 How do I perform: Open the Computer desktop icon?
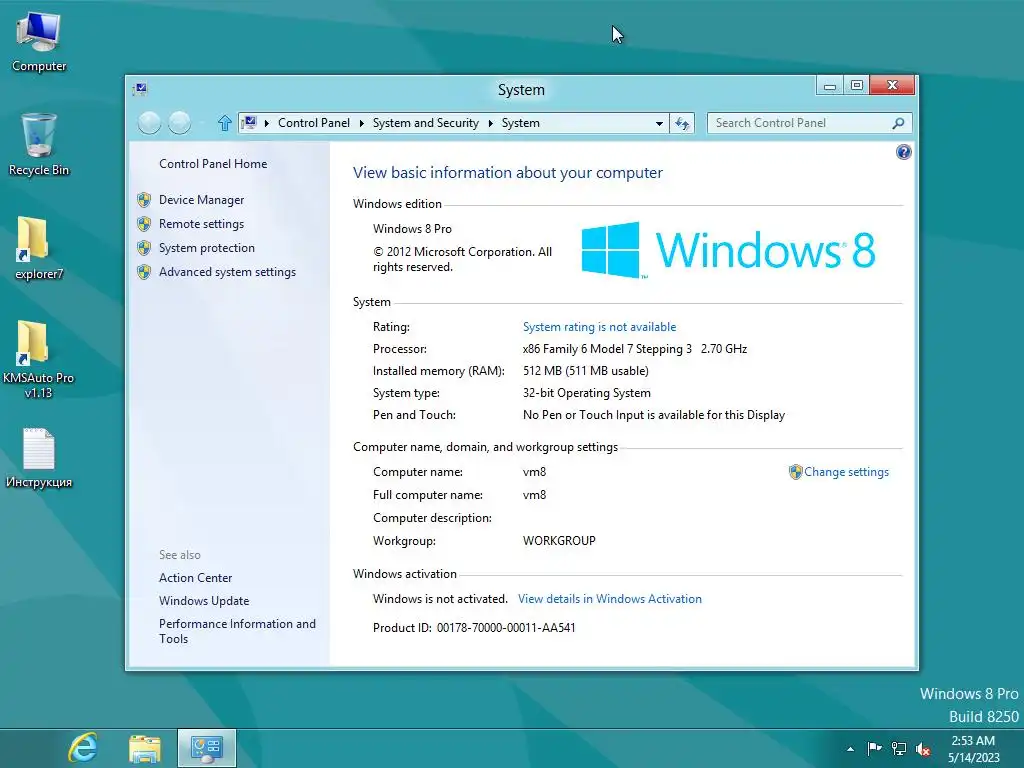[x=39, y=42]
